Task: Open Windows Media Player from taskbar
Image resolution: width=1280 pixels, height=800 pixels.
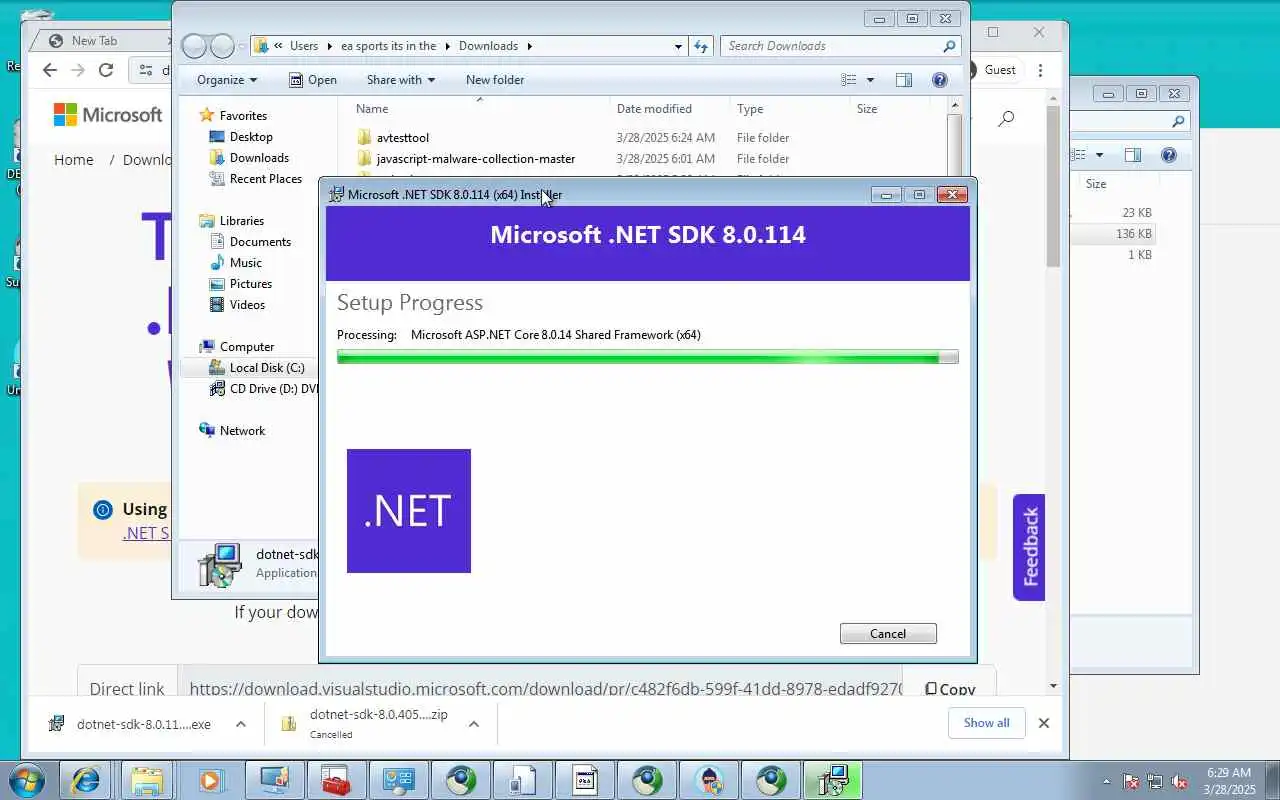Action: (209, 780)
